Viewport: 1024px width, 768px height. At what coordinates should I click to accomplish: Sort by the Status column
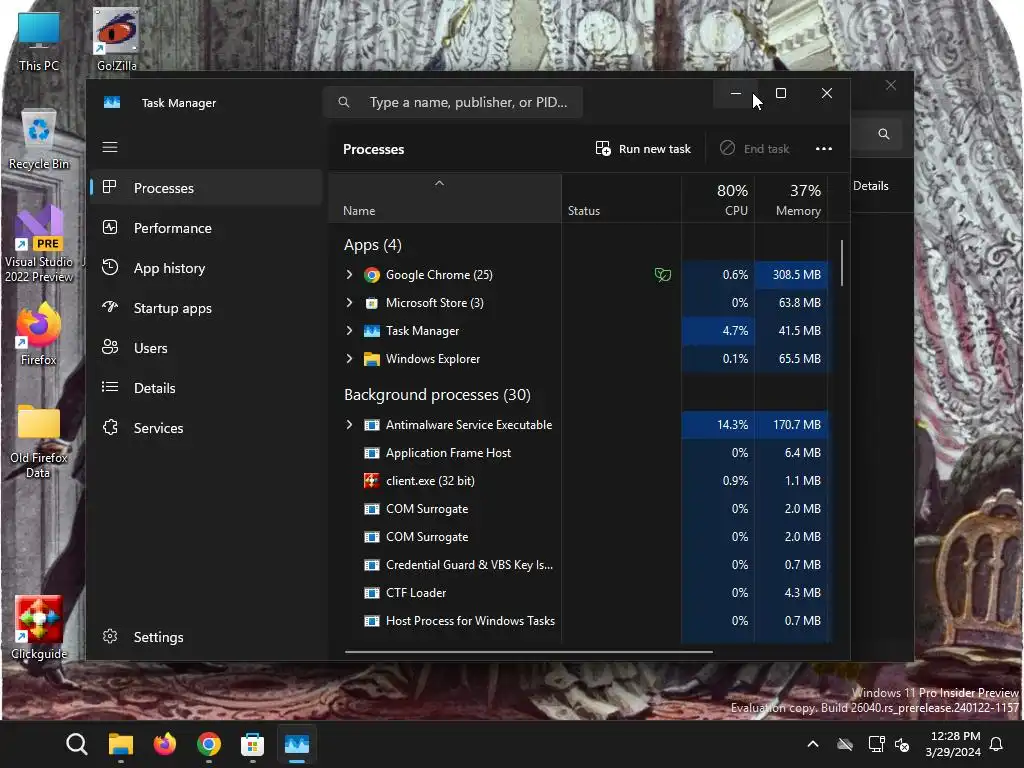[621, 199]
